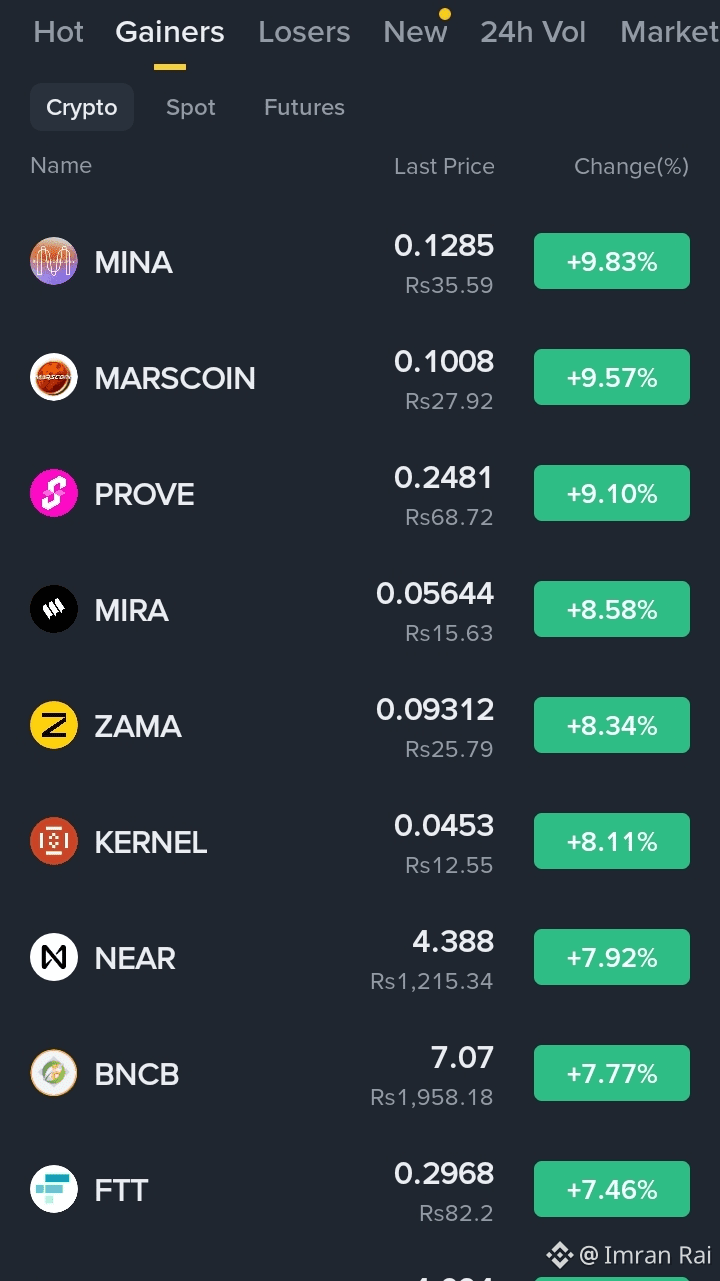Tap the pink PROVE coin icon
The width and height of the screenshot is (720, 1281).
(x=54, y=493)
